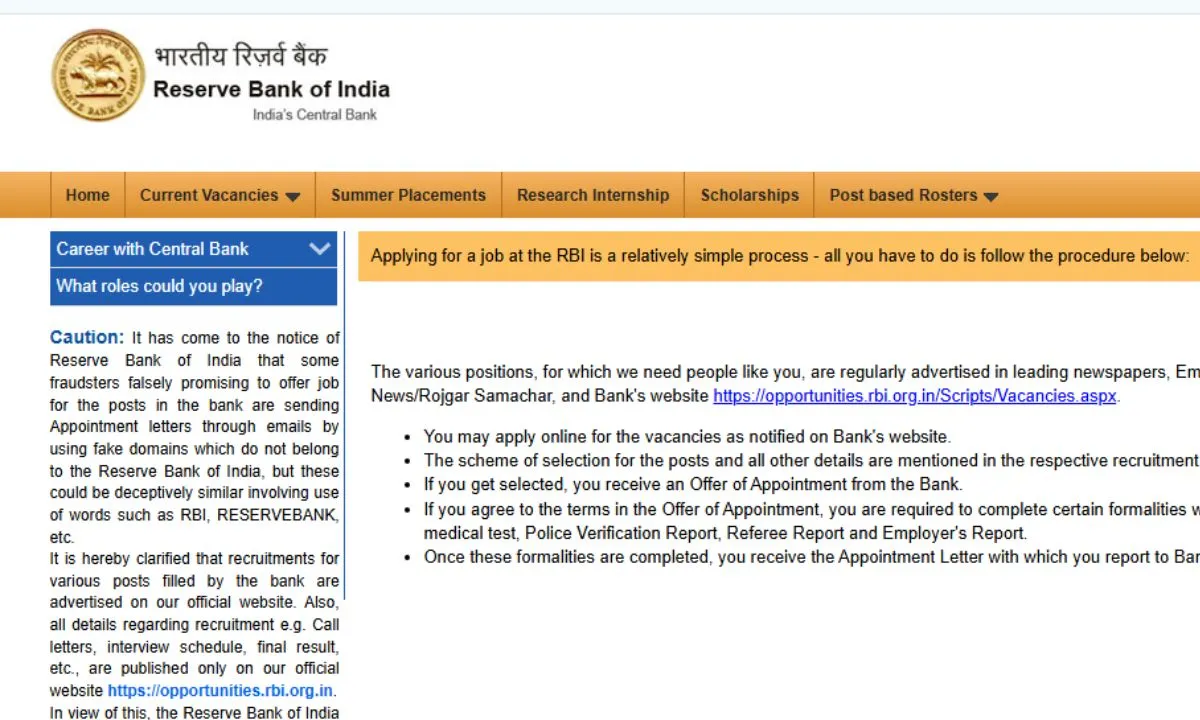
Task: Click the Hindi bank name heading
Action: (240, 55)
